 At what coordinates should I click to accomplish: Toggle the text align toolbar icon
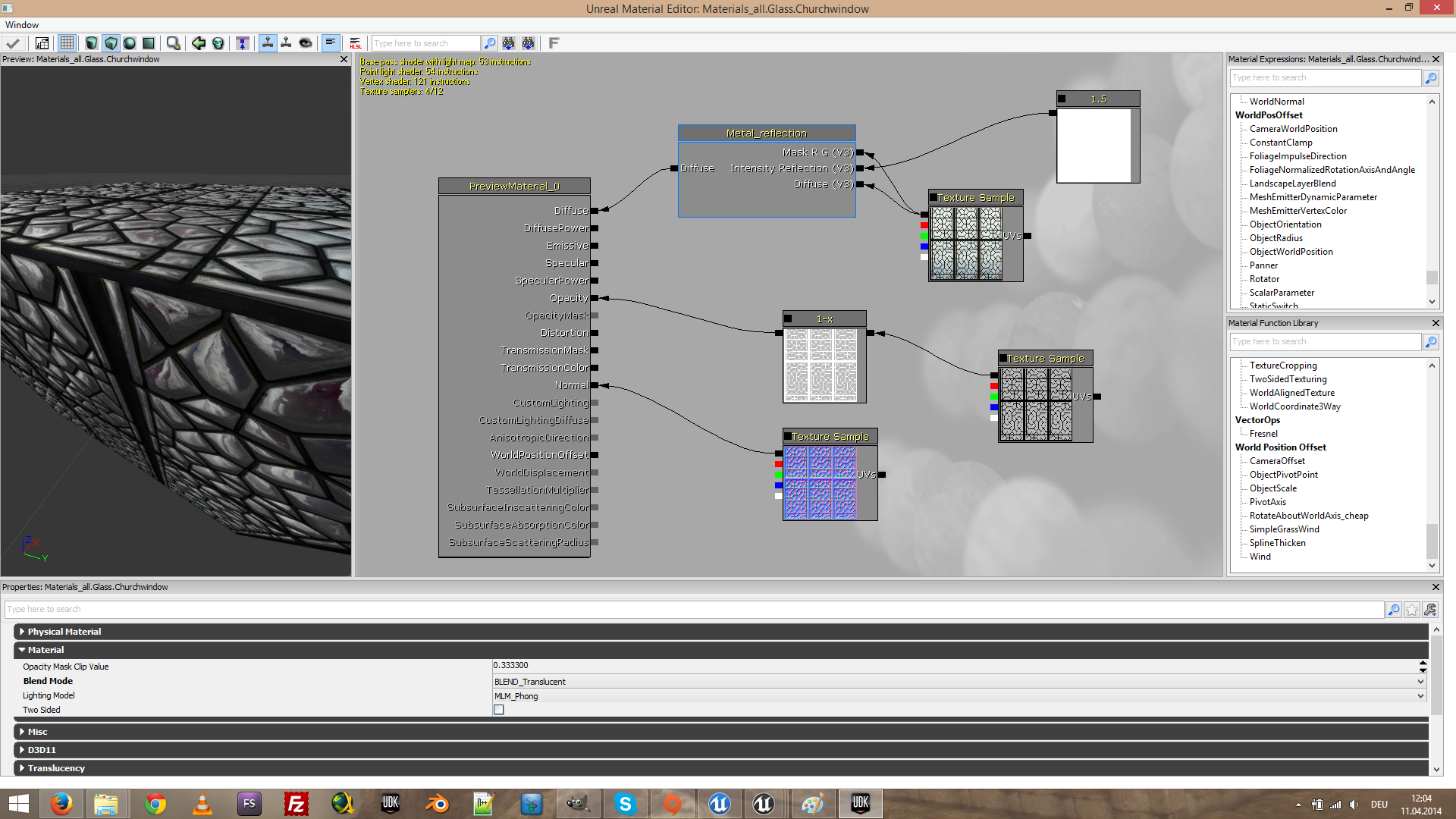331,43
